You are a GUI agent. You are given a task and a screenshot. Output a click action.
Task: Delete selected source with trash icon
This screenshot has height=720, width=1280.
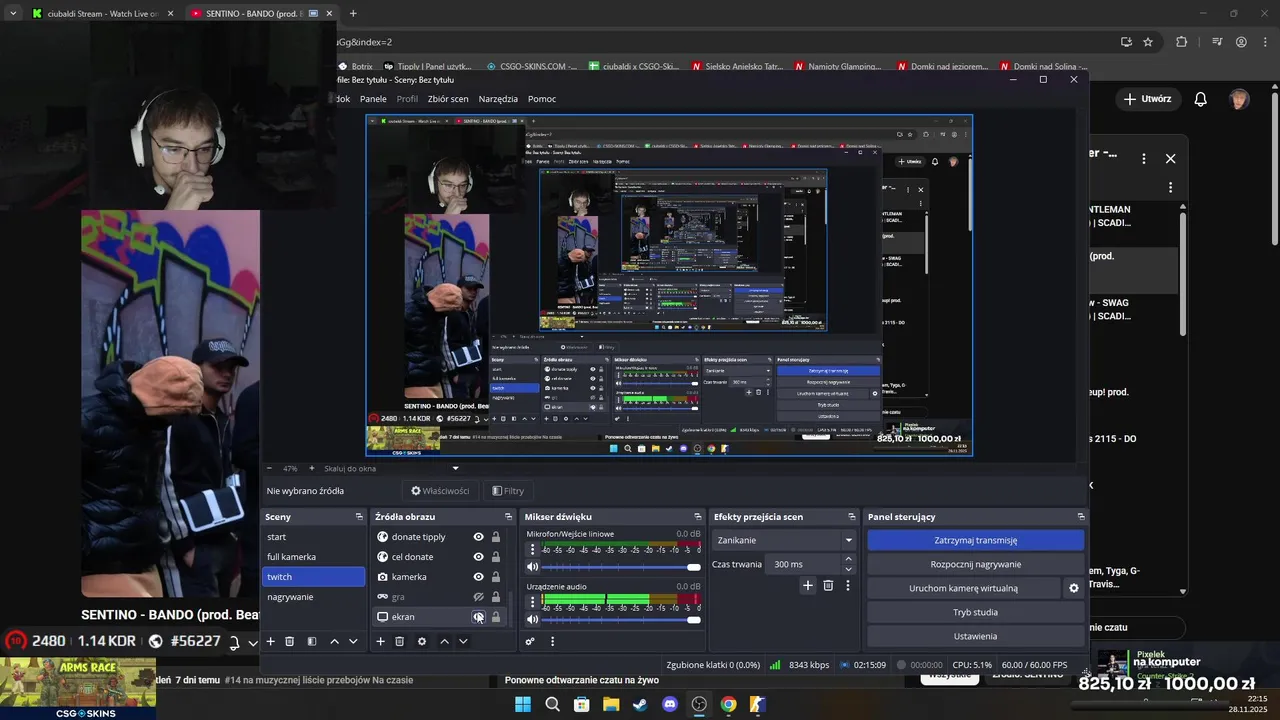tap(399, 641)
